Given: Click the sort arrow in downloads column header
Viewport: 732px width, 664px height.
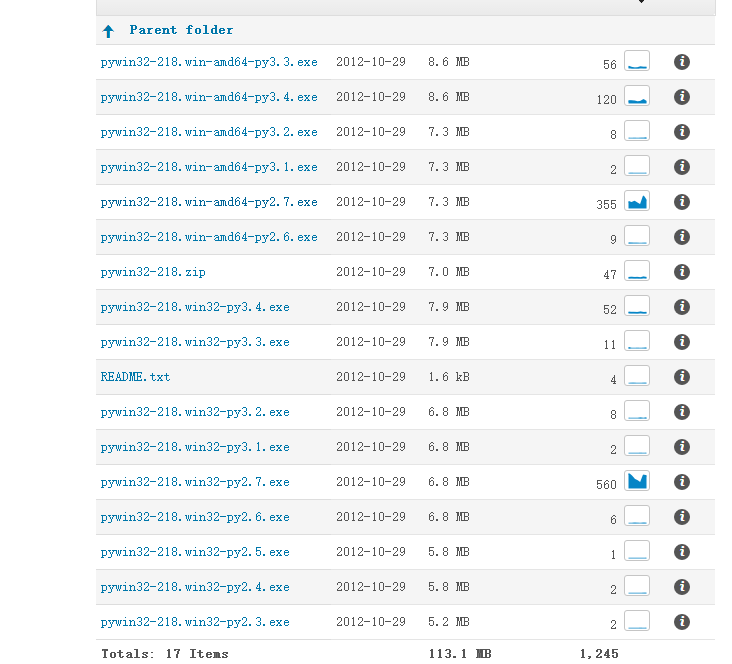Looking at the screenshot, I should coord(641,3).
